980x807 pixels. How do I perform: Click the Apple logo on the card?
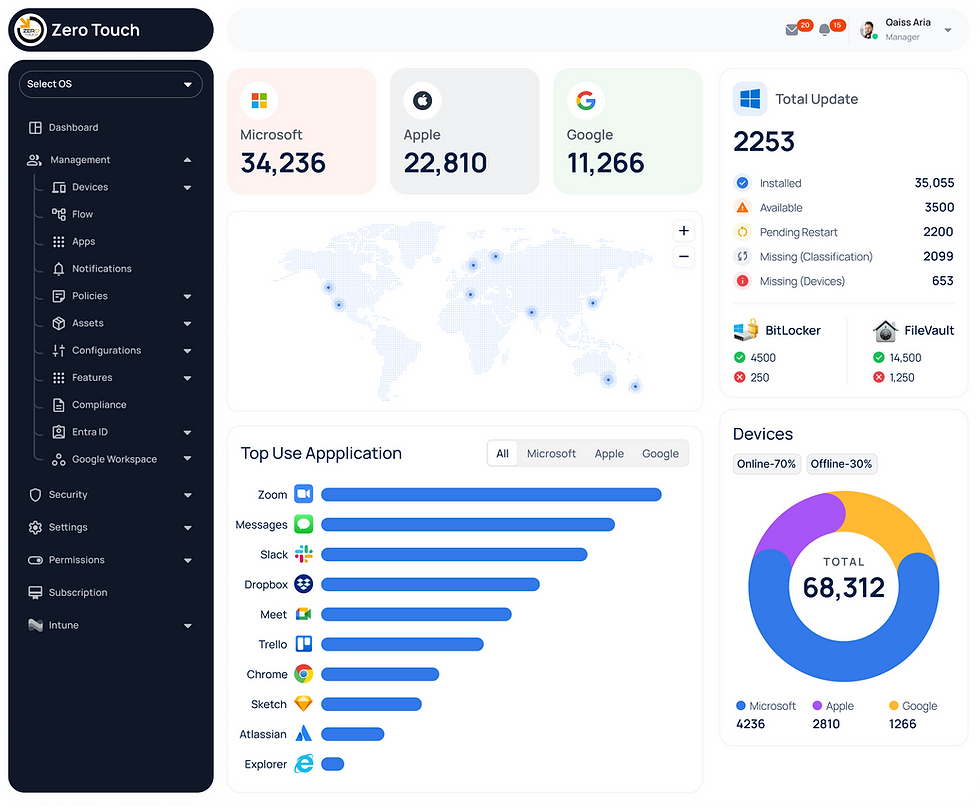(422, 101)
